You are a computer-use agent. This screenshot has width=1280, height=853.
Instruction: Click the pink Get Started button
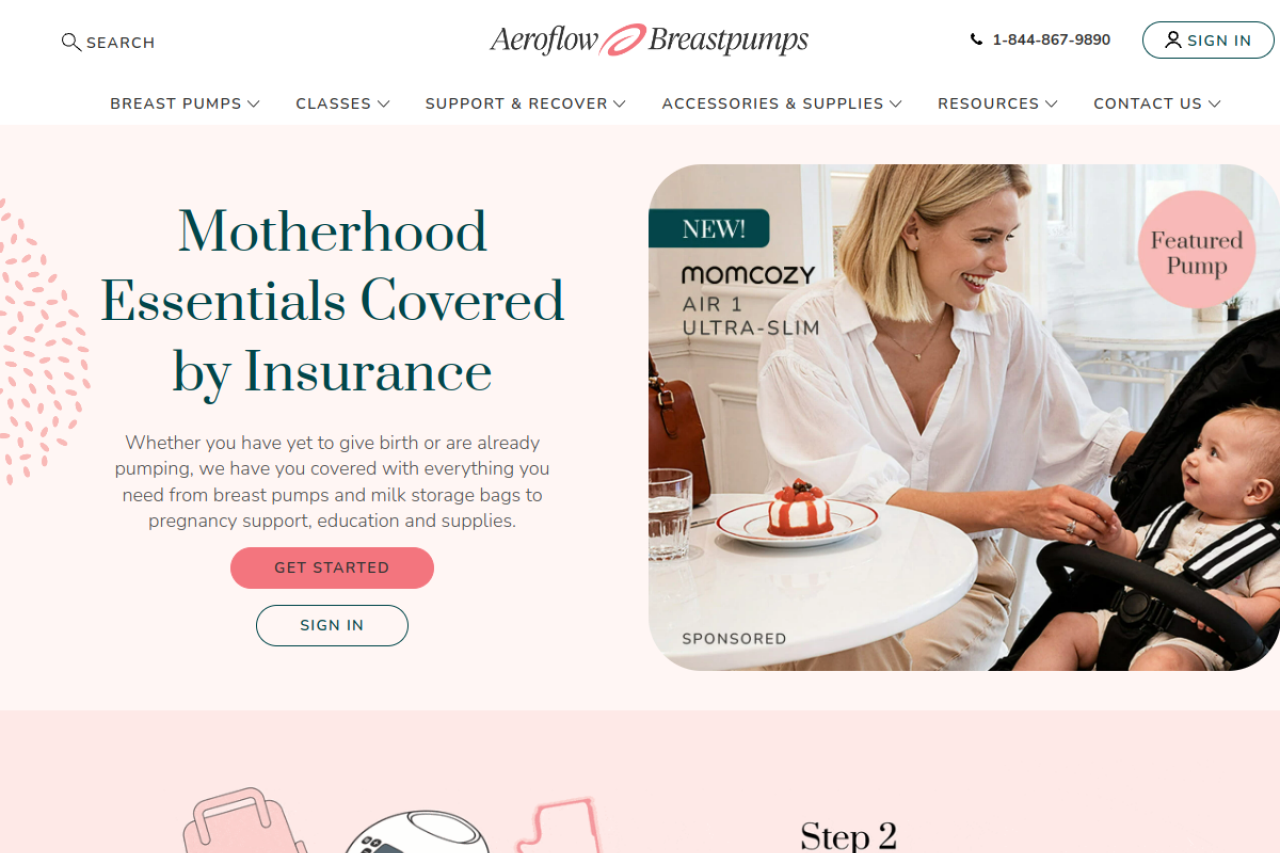(x=332, y=568)
